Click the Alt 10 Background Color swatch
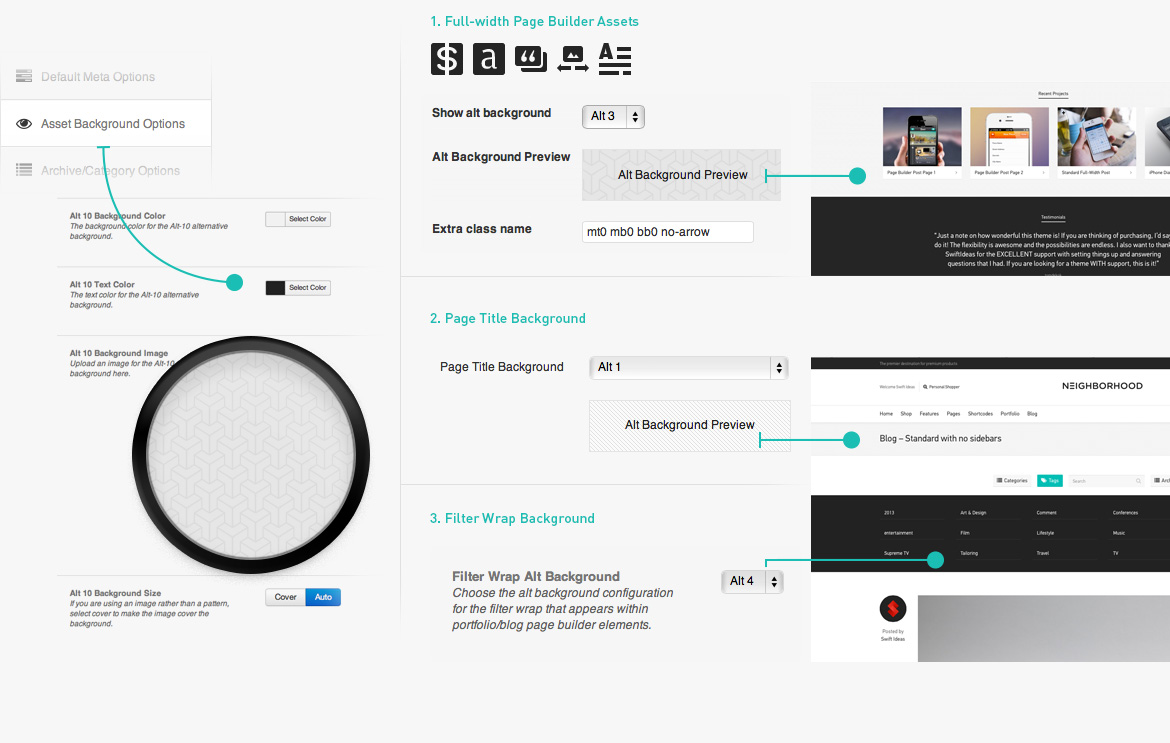 275,219
